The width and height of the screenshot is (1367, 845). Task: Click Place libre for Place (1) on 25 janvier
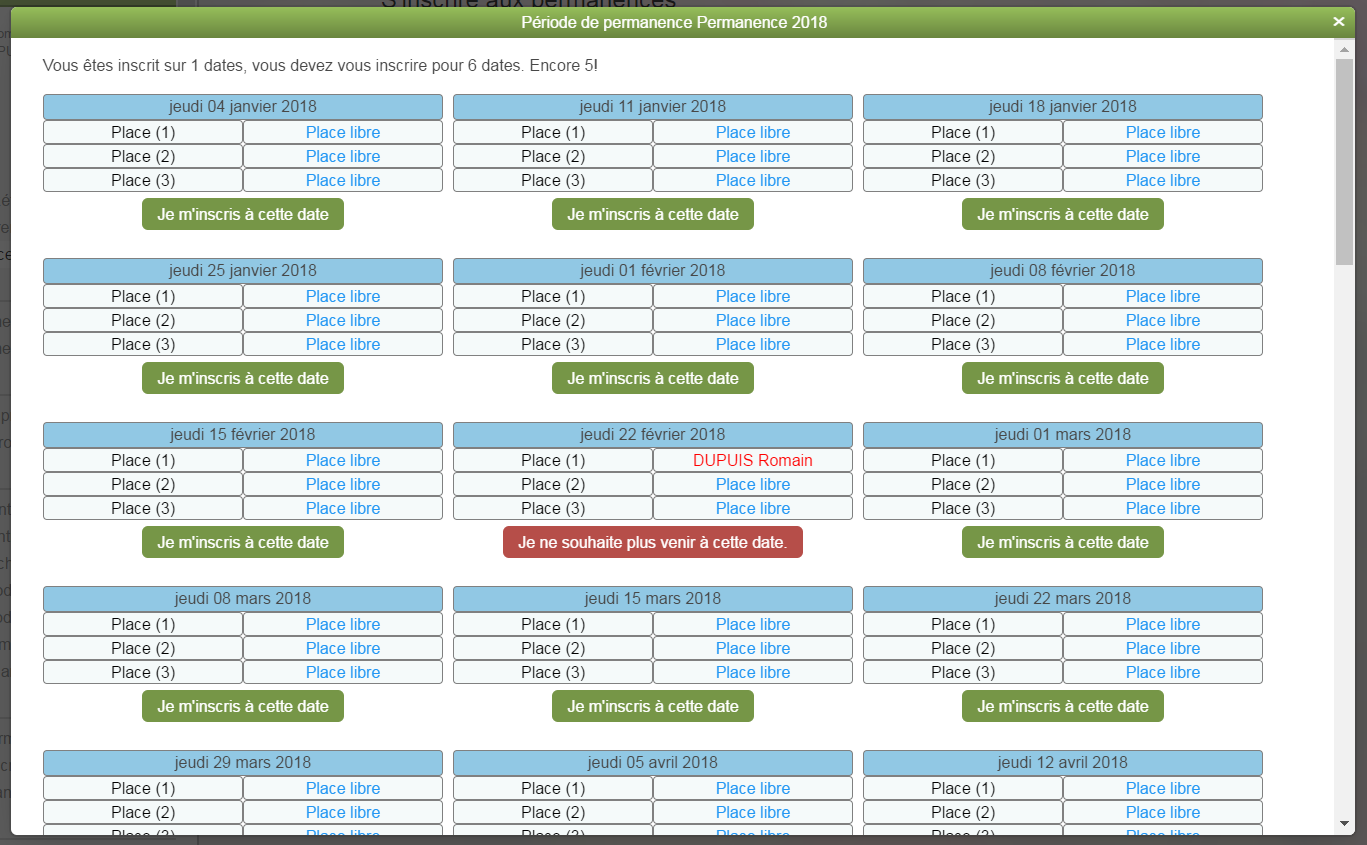pos(343,296)
